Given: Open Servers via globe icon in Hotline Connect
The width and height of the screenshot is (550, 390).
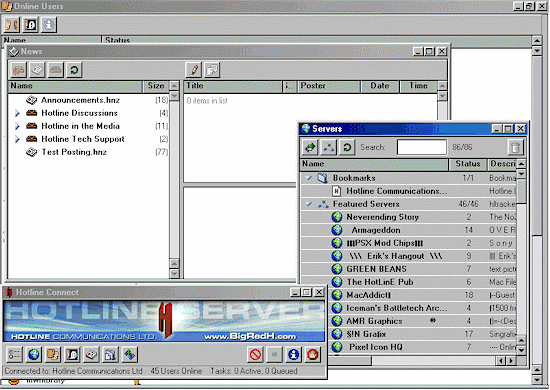Looking at the screenshot, I should point(34,355).
